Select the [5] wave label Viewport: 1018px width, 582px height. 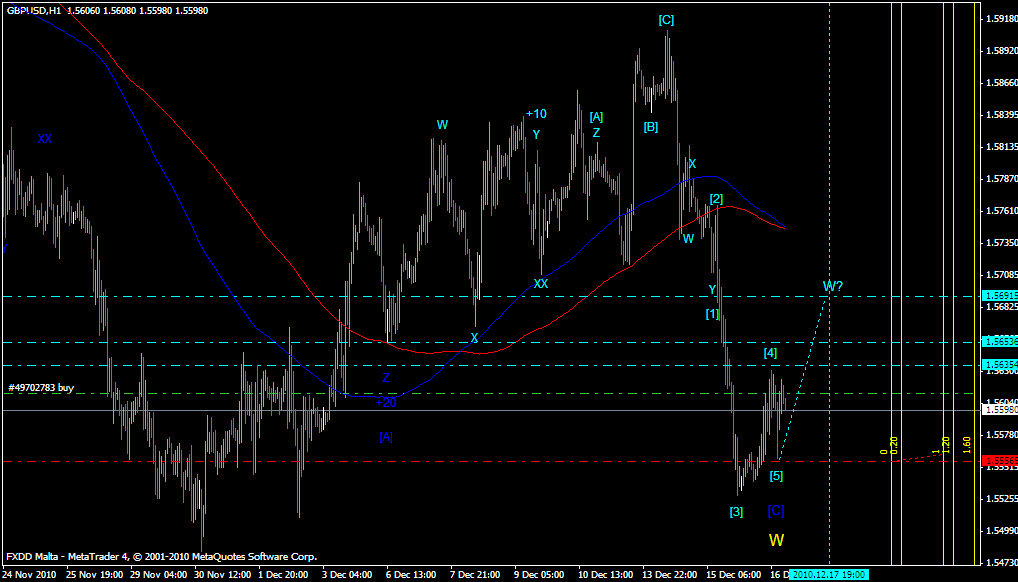(776, 476)
